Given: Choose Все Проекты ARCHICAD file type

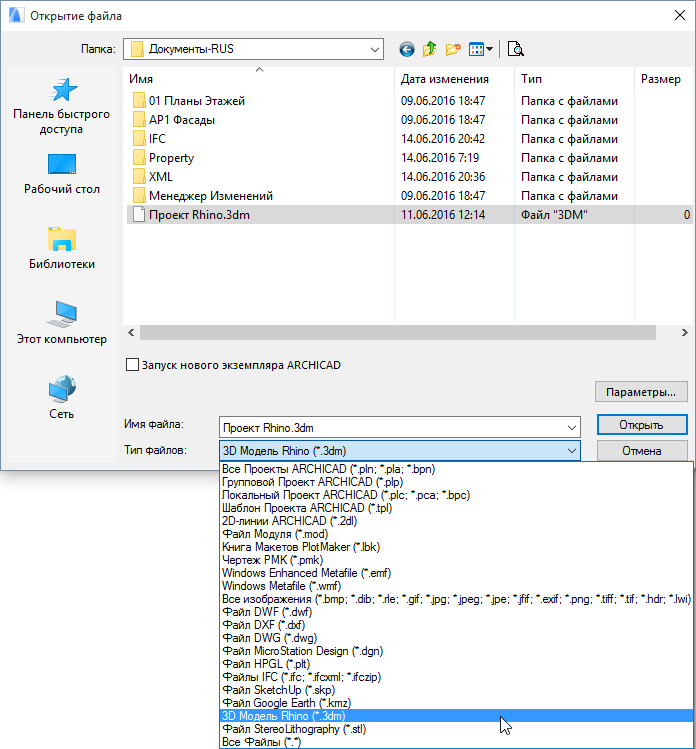Looking at the screenshot, I should click(x=456, y=469).
